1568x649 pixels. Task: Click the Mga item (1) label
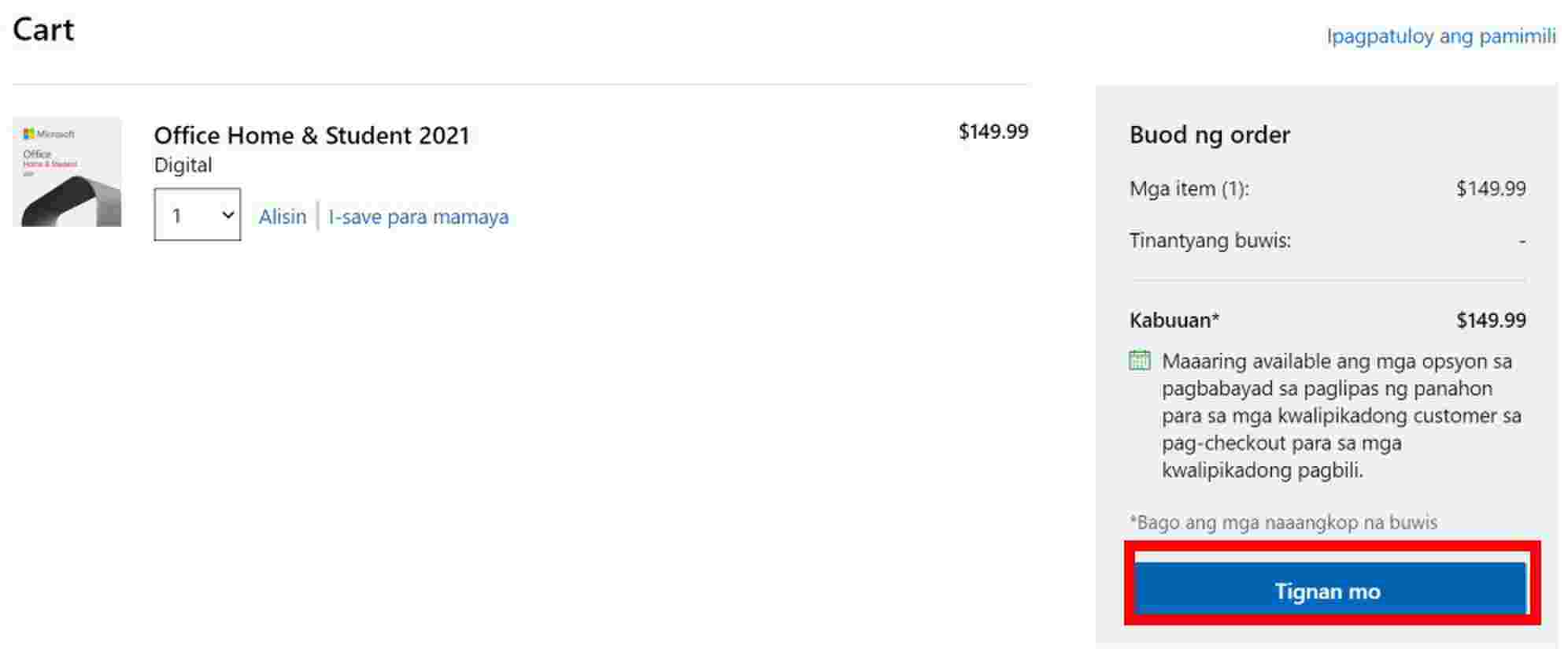tap(1189, 189)
